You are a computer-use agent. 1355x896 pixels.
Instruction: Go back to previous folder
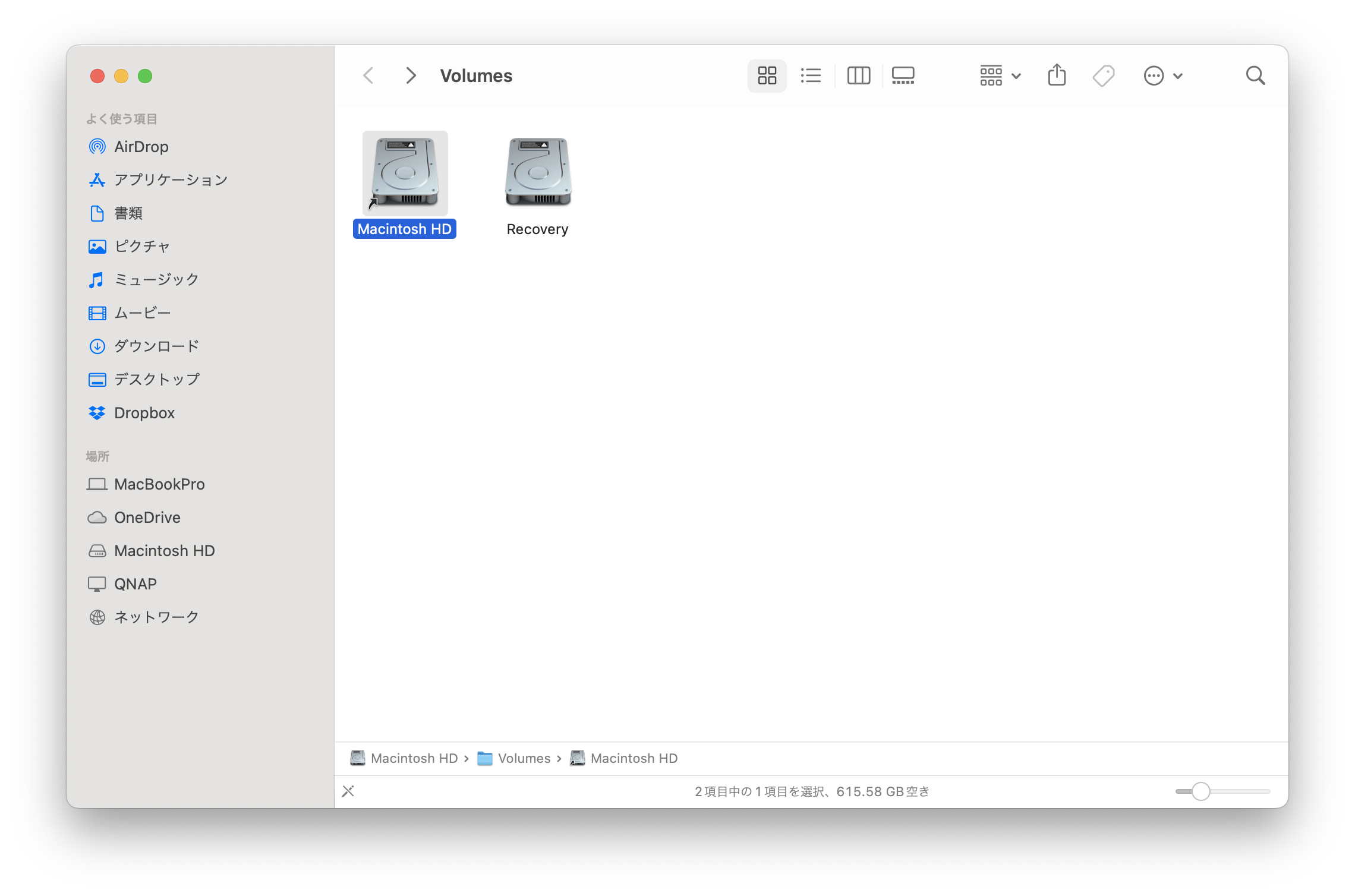(368, 75)
